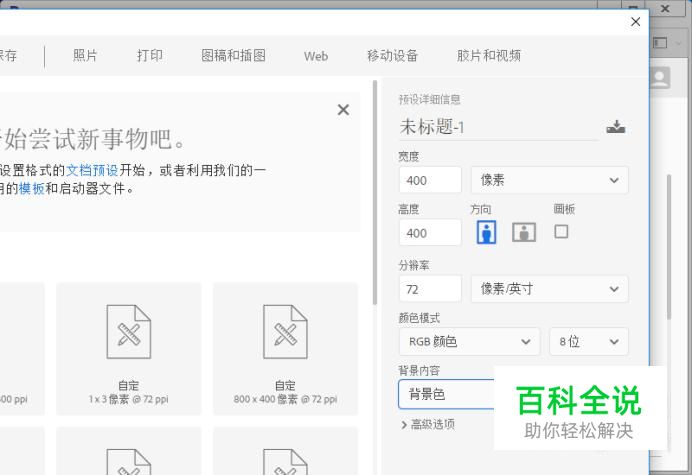Select portrait orientation icon

(486, 232)
